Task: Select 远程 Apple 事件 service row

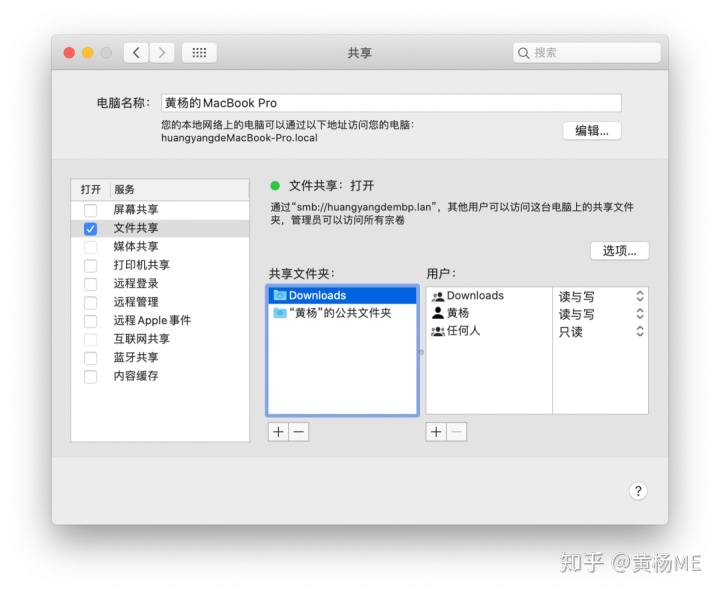Action: pyautogui.click(x=160, y=320)
